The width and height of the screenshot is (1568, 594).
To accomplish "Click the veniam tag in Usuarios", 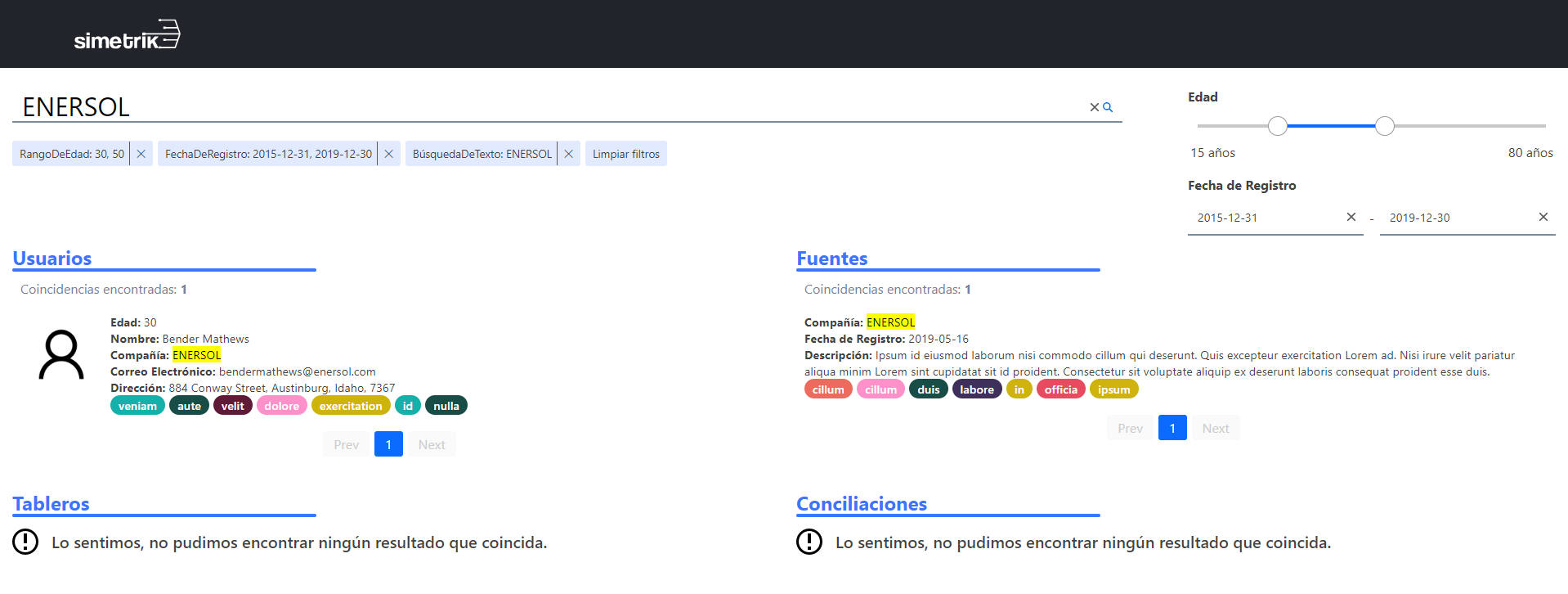I will 137,406.
